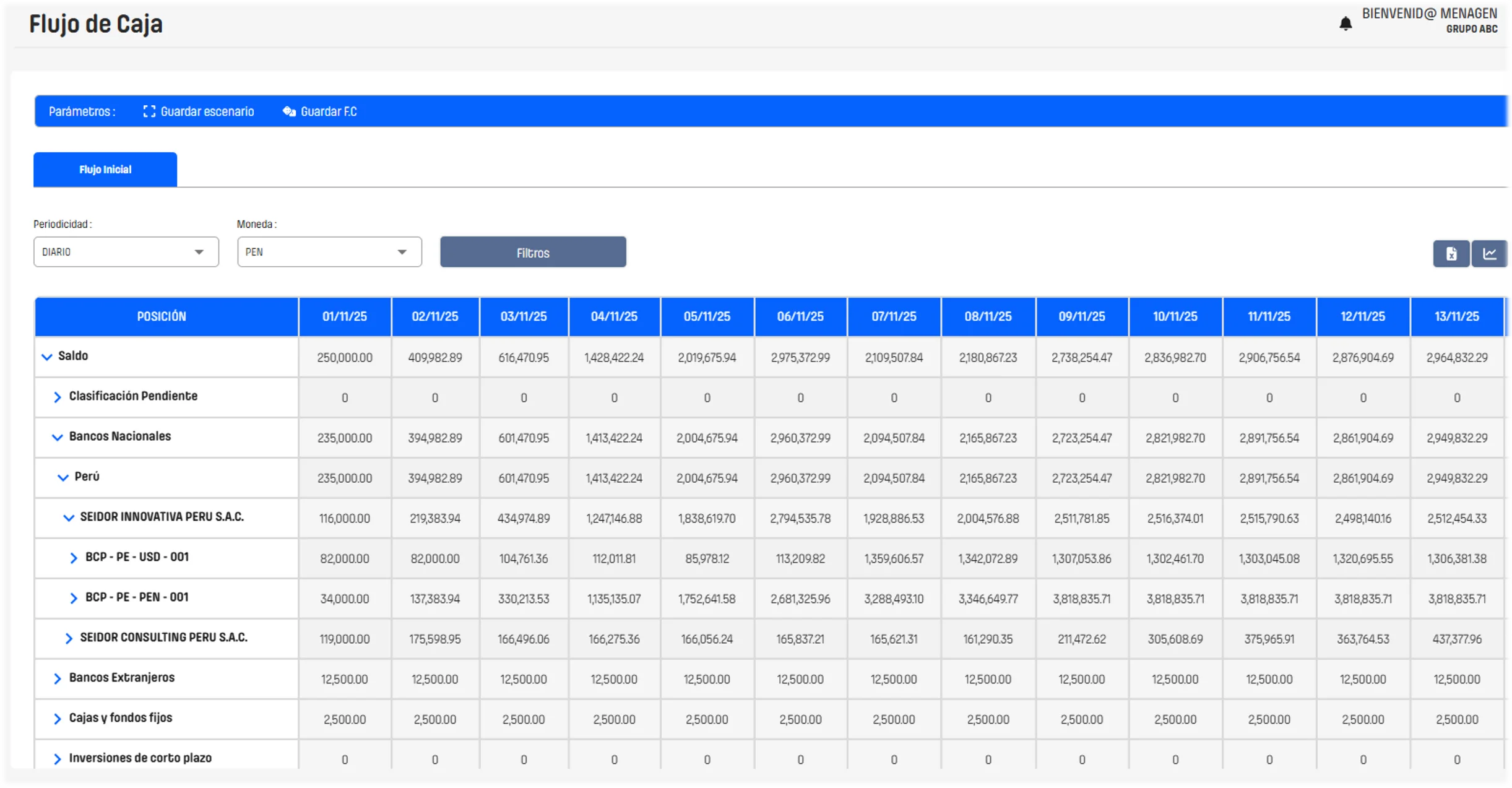
Task: Open the Moneda PEN dropdown
Action: 329,252
